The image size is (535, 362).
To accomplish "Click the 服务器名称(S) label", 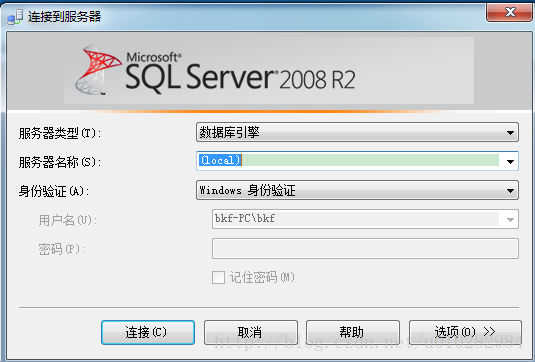I will (60, 162).
